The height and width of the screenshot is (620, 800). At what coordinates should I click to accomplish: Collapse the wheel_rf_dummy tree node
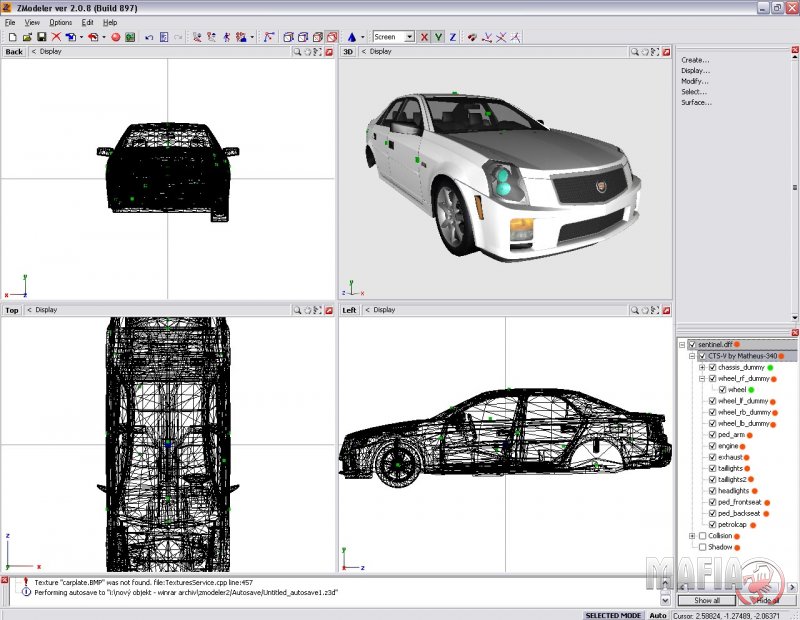click(702, 379)
